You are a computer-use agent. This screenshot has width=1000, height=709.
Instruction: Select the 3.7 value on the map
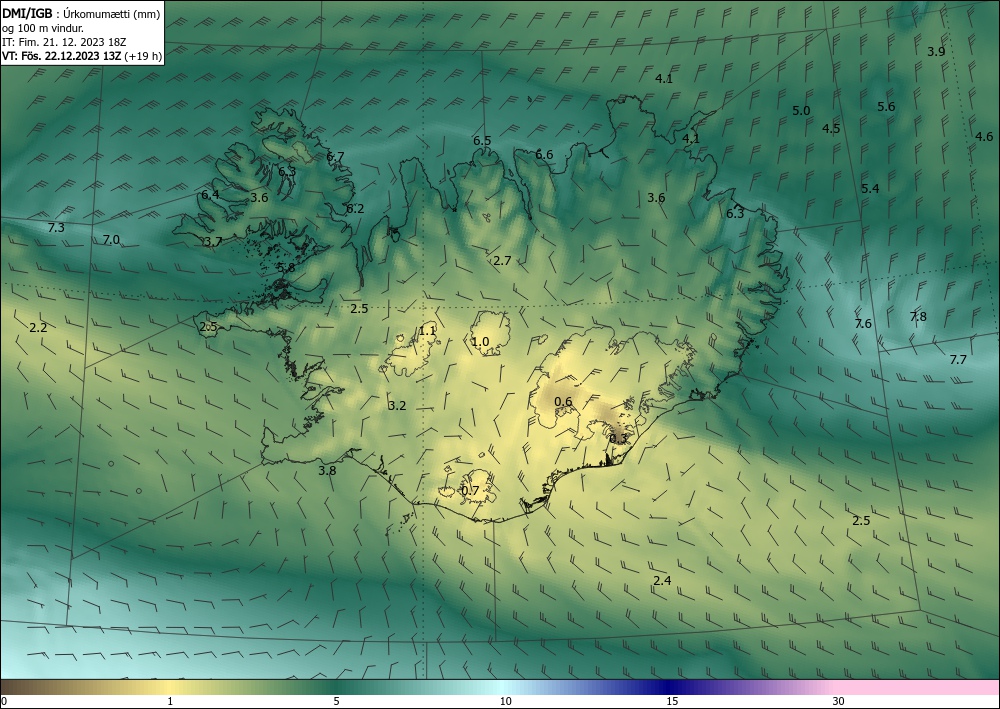point(213,242)
